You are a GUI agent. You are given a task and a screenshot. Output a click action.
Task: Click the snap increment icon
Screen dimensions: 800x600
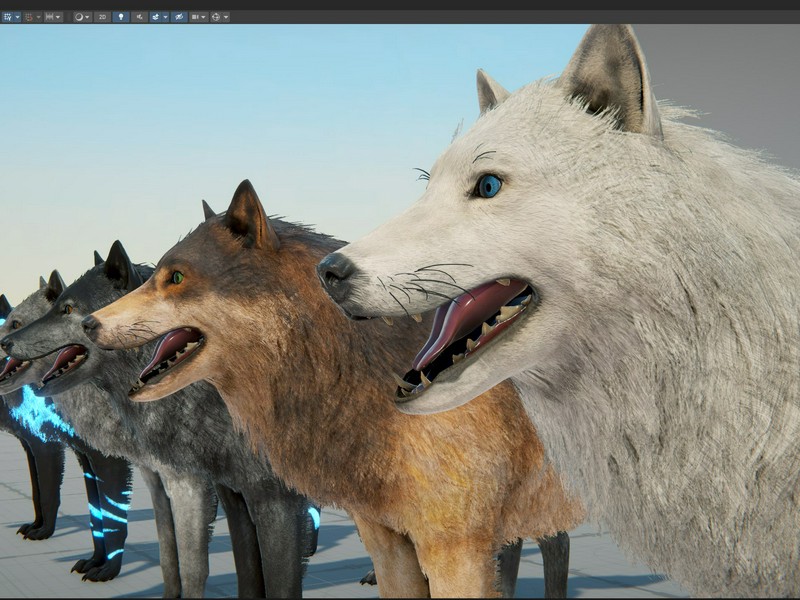49,17
